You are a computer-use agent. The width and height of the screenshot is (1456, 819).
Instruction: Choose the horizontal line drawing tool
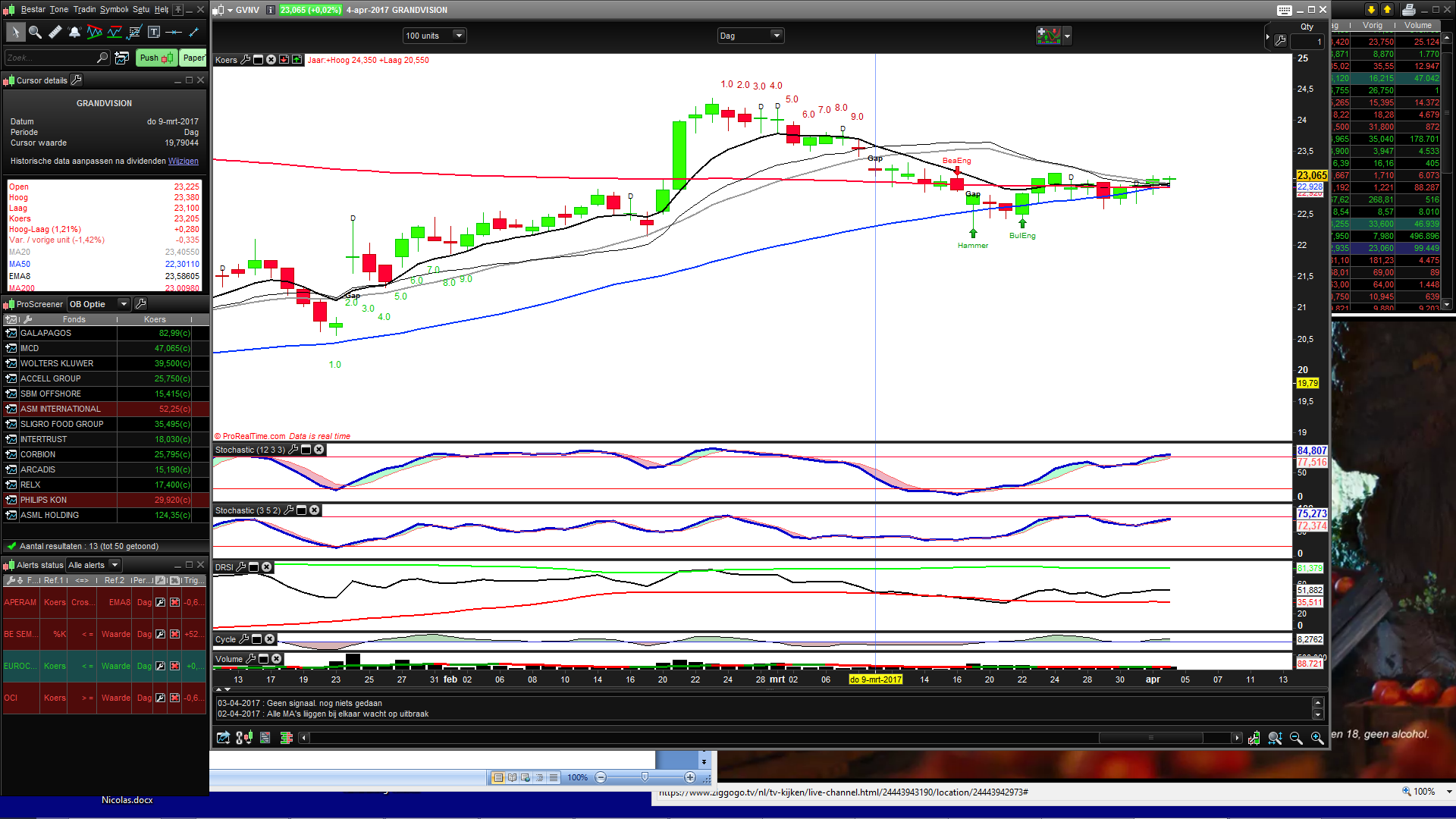(174, 32)
